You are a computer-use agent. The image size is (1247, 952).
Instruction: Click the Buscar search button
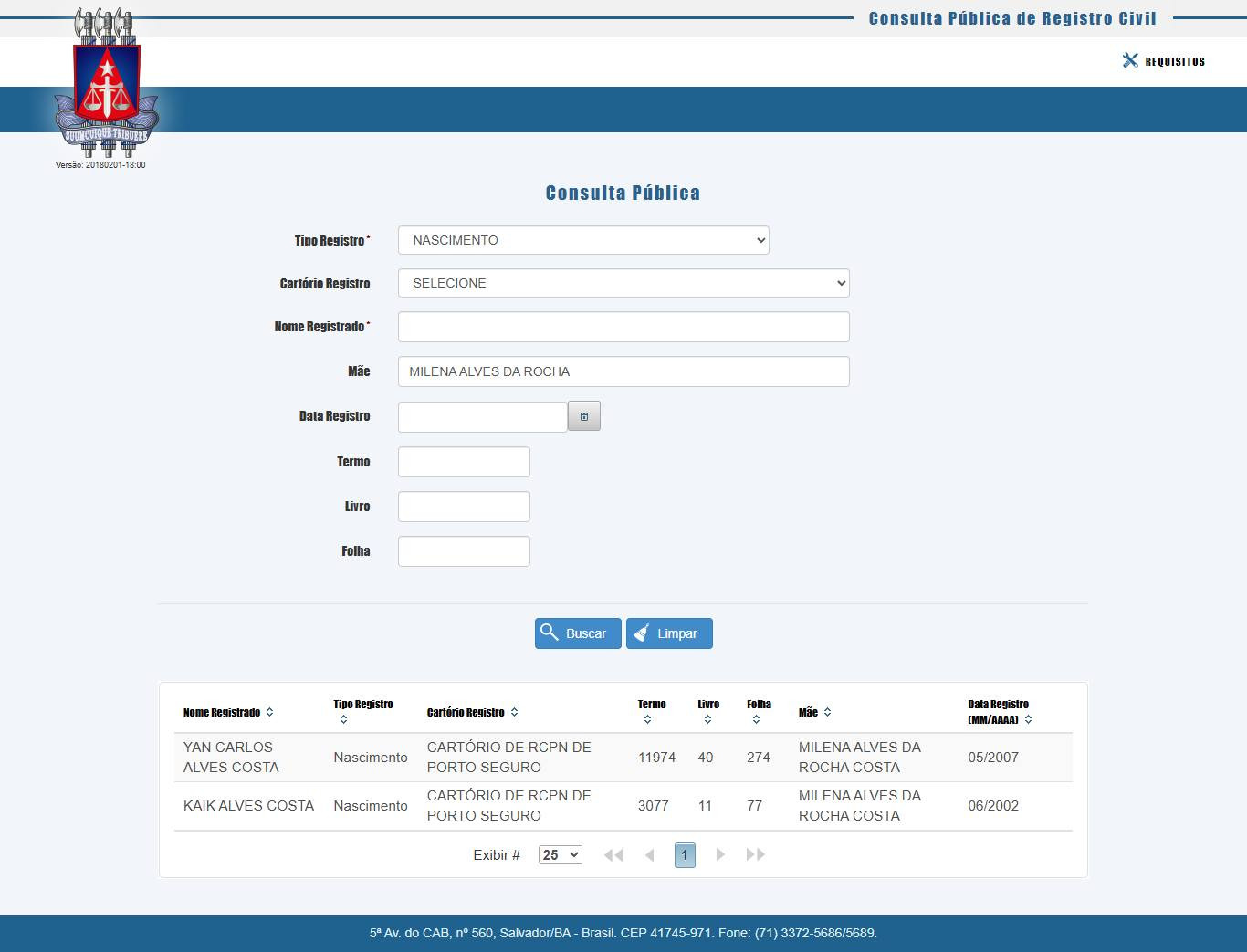(x=578, y=633)
